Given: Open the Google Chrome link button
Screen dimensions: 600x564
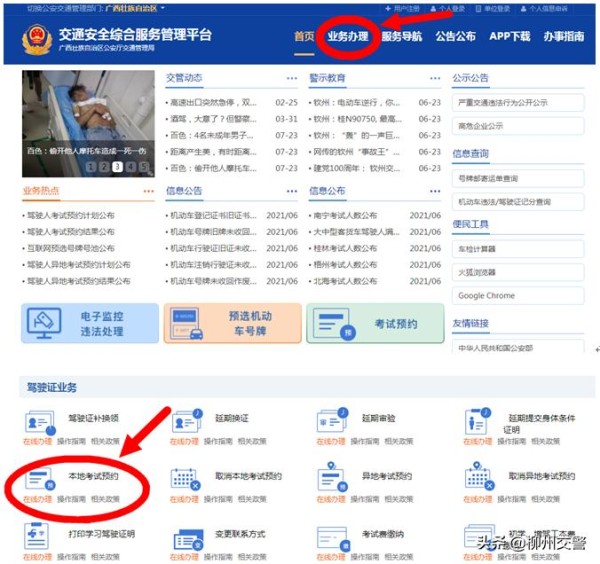Looking at the screenshot, I should (x=518, y=295).
